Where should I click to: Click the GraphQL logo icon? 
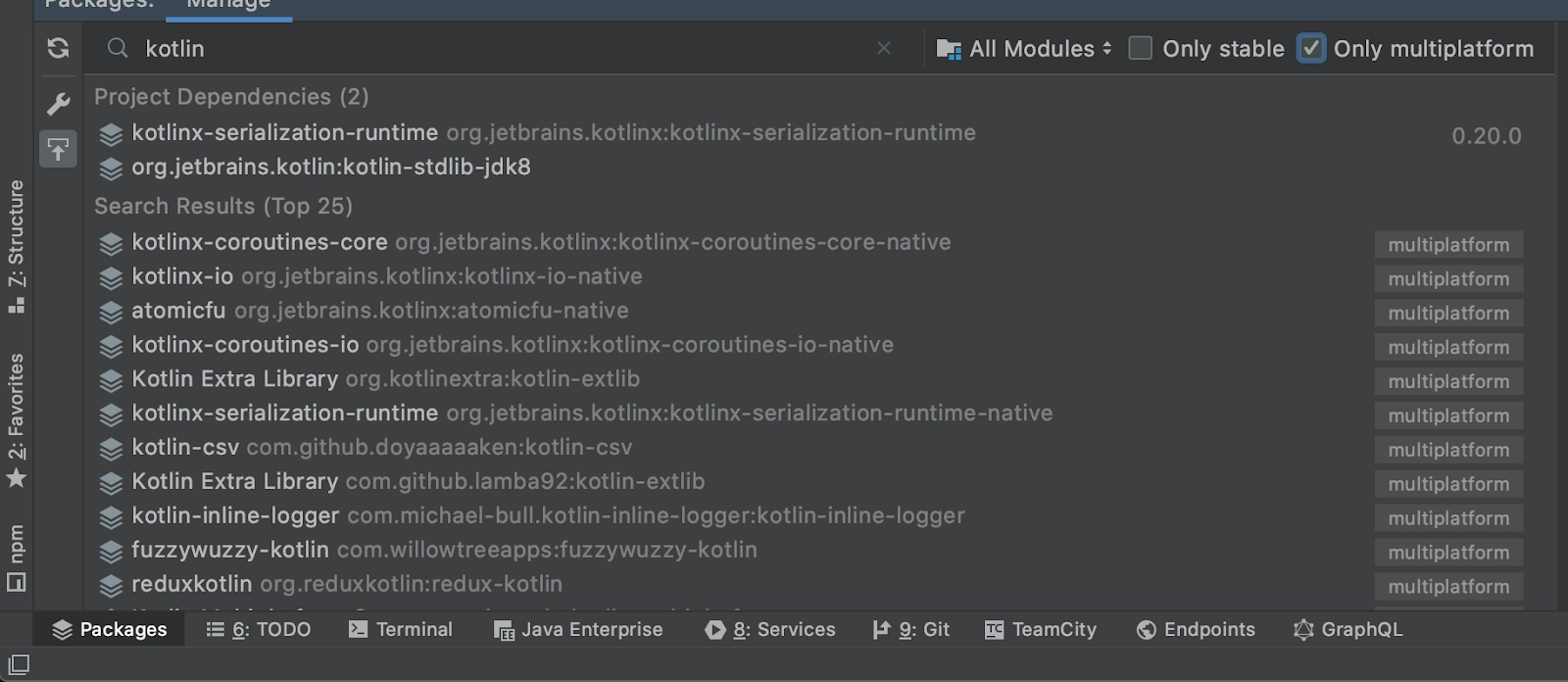tap(1303, 630)
